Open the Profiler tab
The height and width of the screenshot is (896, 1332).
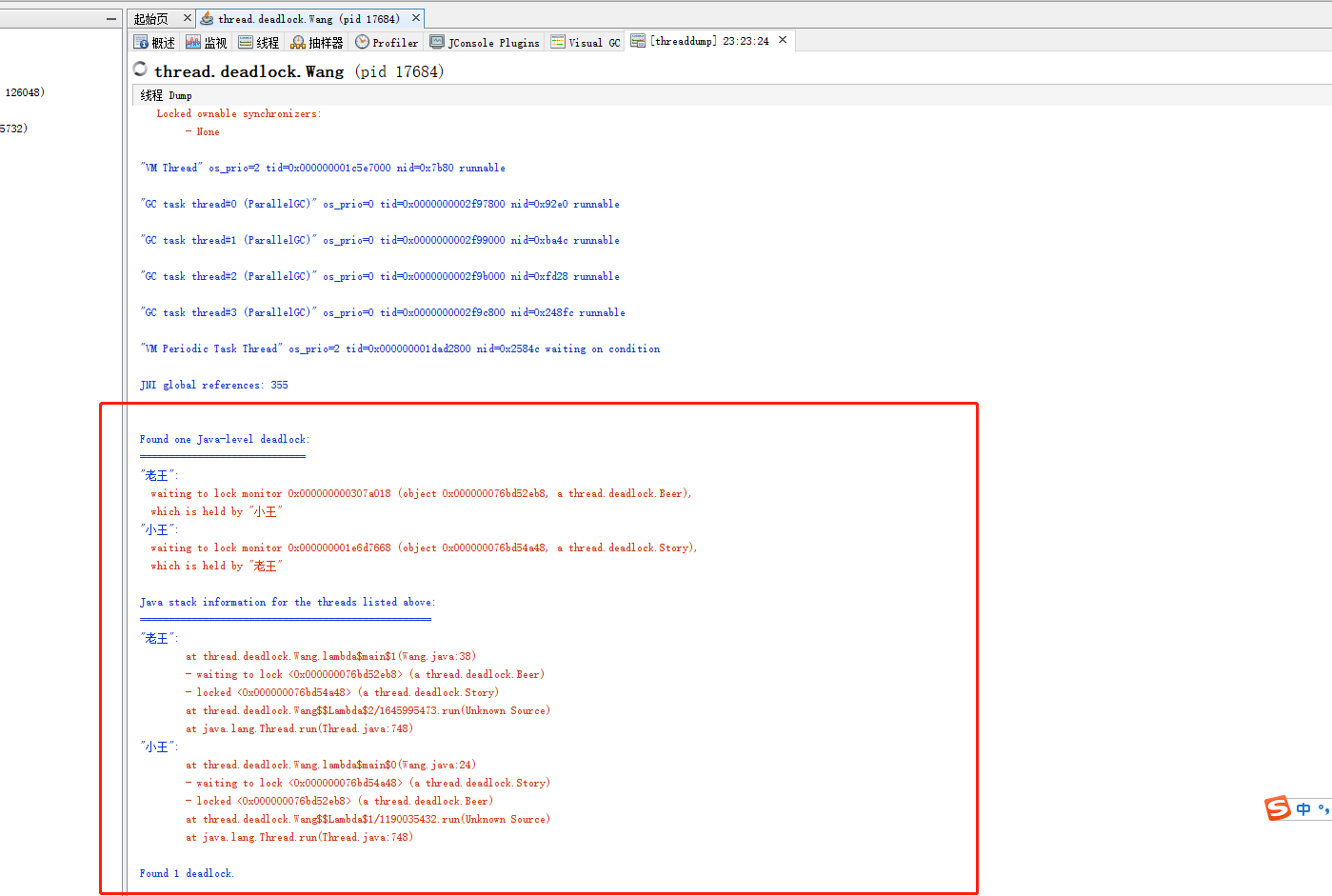387,42
